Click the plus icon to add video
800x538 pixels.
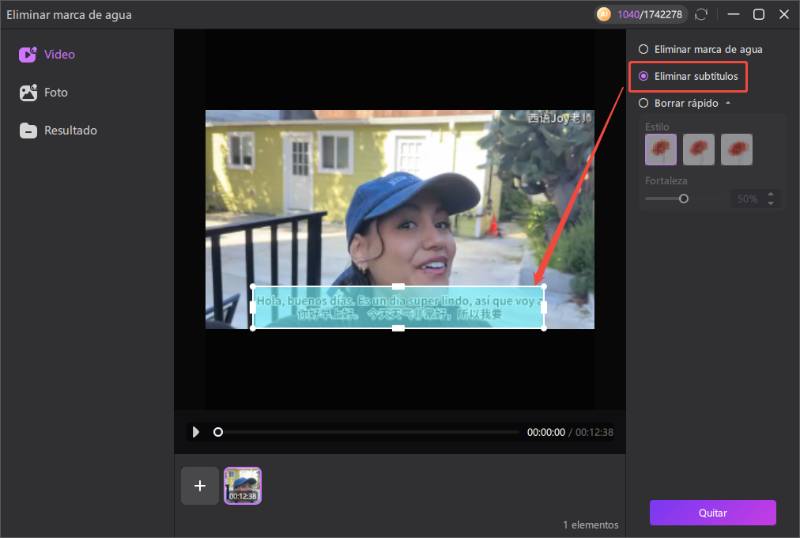200,486
